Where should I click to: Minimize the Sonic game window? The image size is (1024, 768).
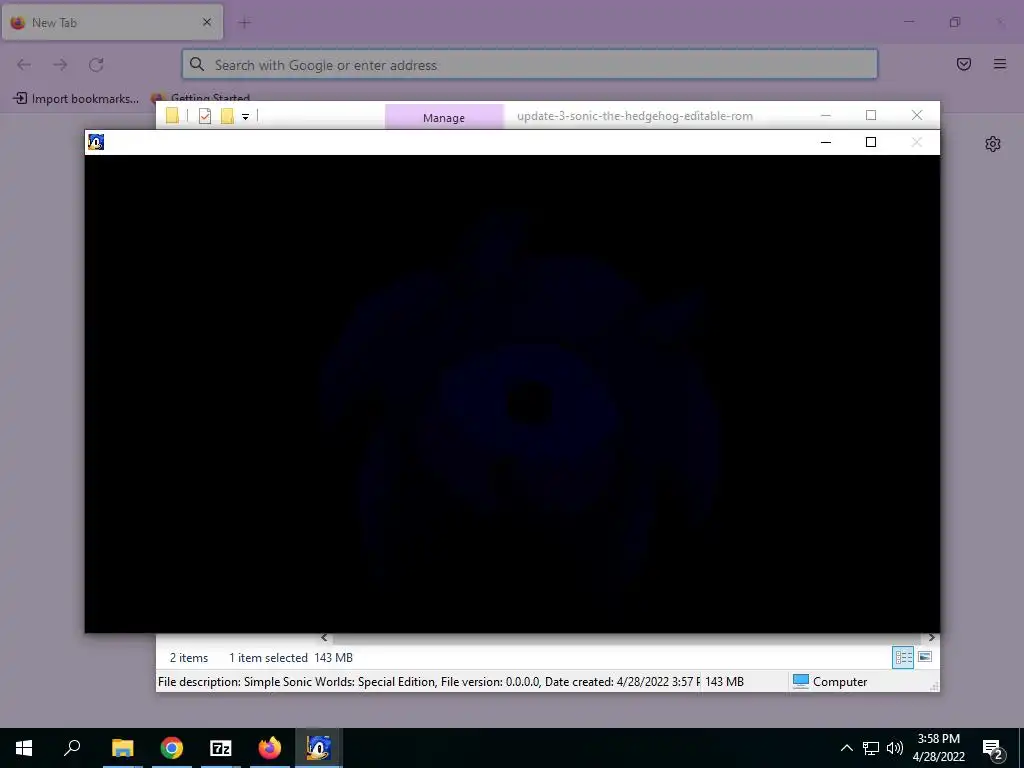point(825,142)
